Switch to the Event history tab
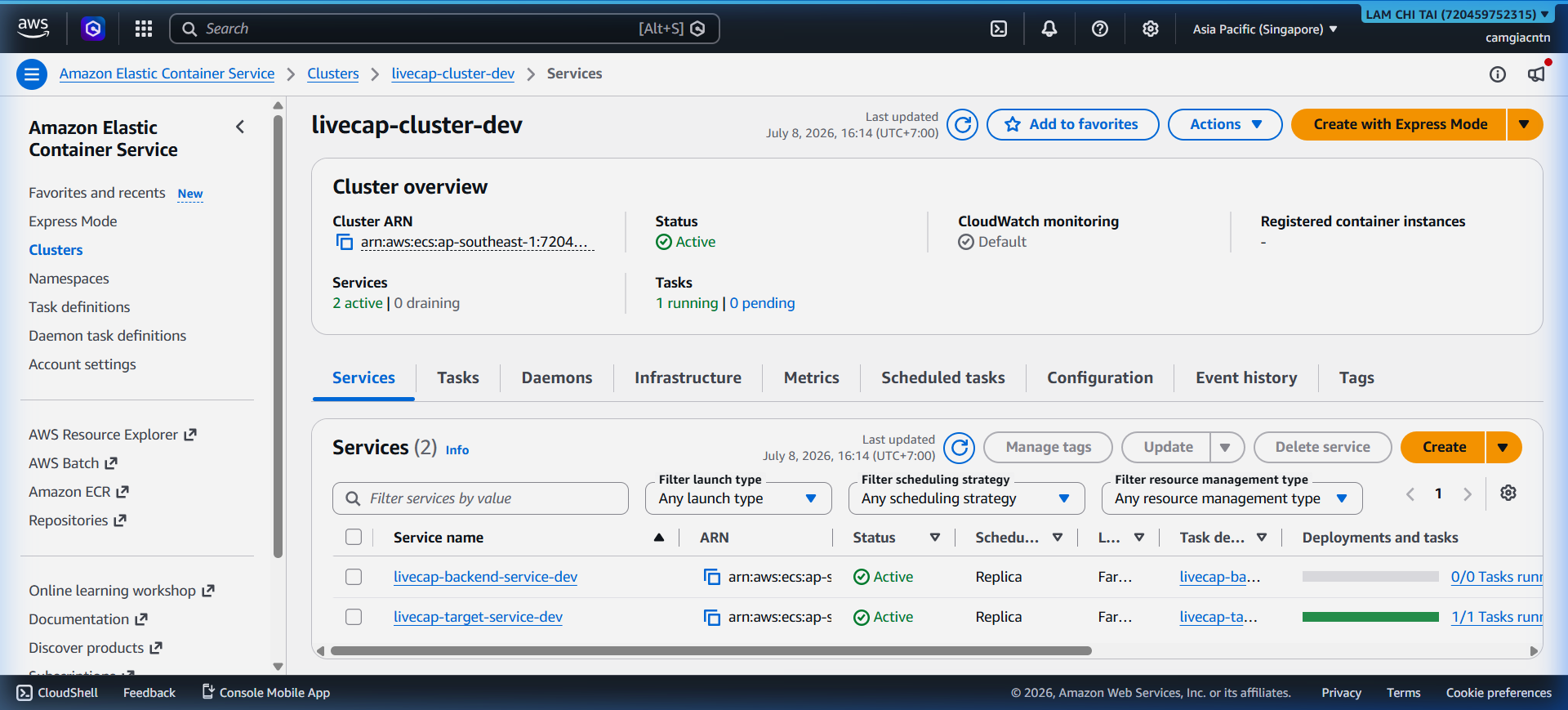The image size is (1568, 710). (1246, 377)
